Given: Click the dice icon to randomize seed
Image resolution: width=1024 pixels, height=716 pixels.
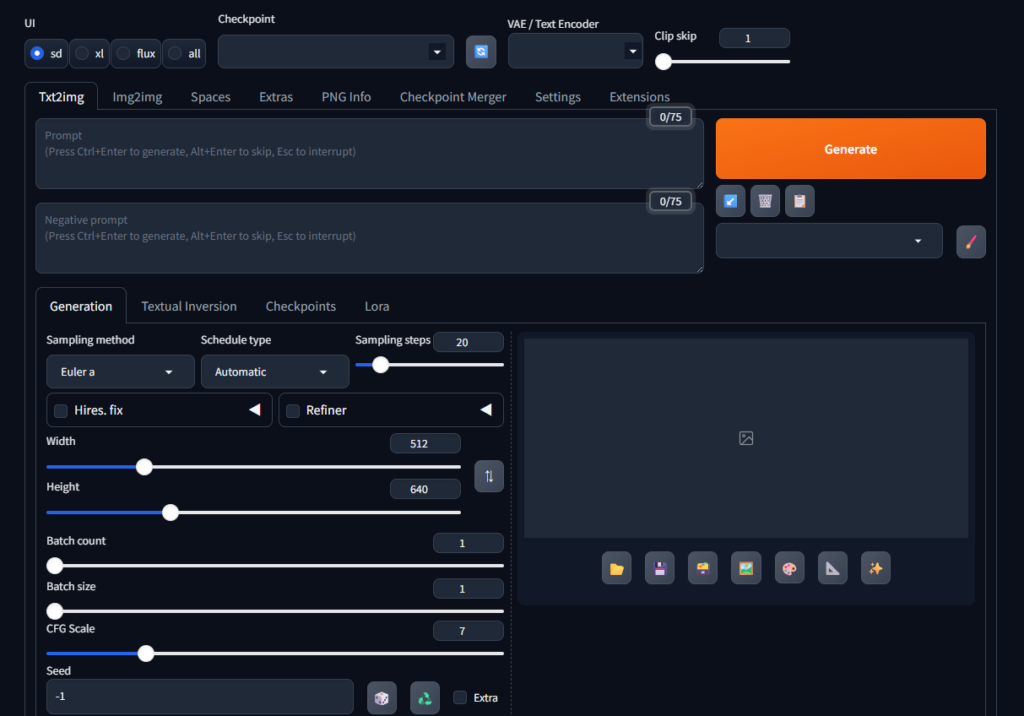Looking at the screenshot, I should (x=382, y=698).
